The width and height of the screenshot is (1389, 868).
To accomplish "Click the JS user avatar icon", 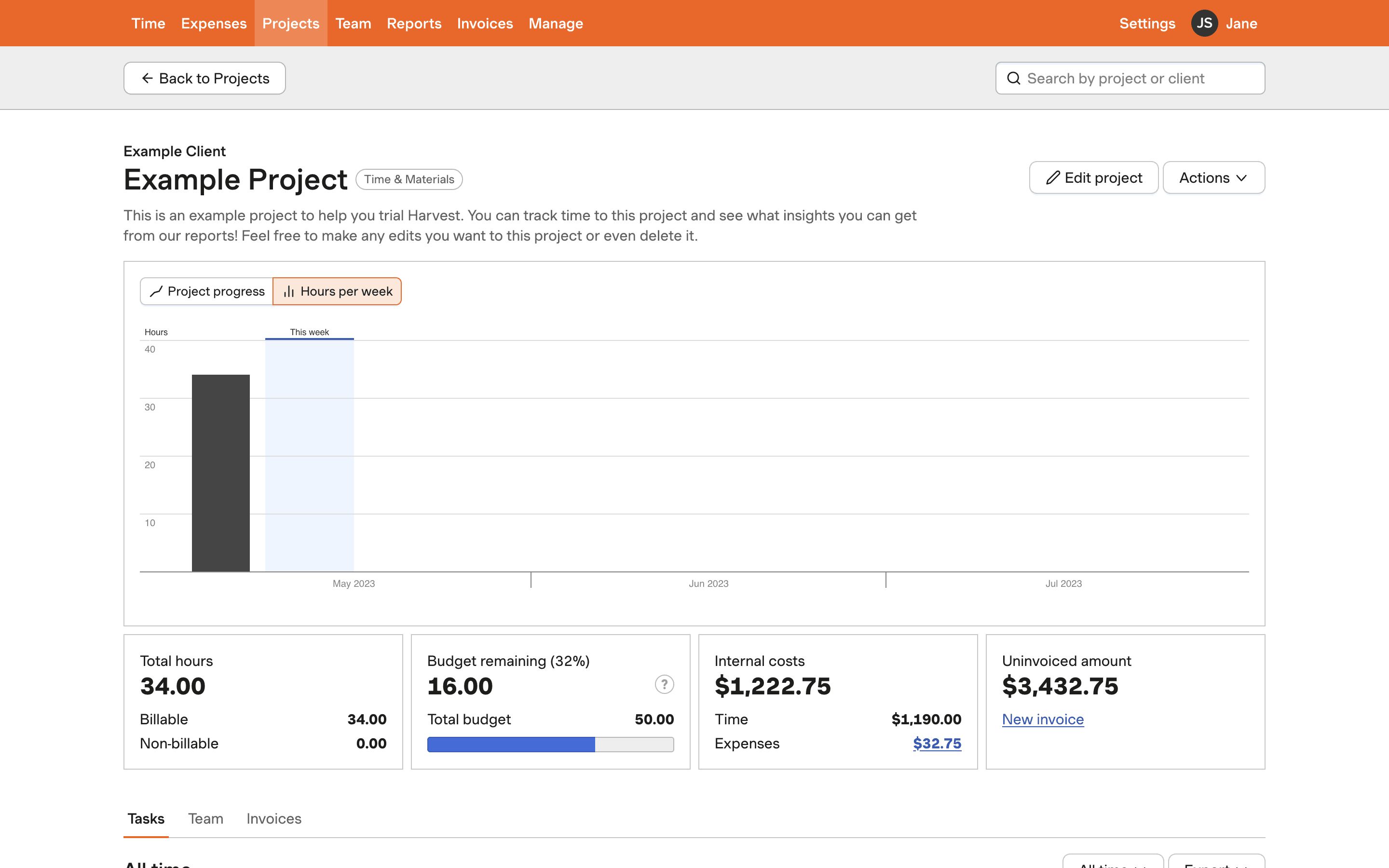I will coord(1204,24).
